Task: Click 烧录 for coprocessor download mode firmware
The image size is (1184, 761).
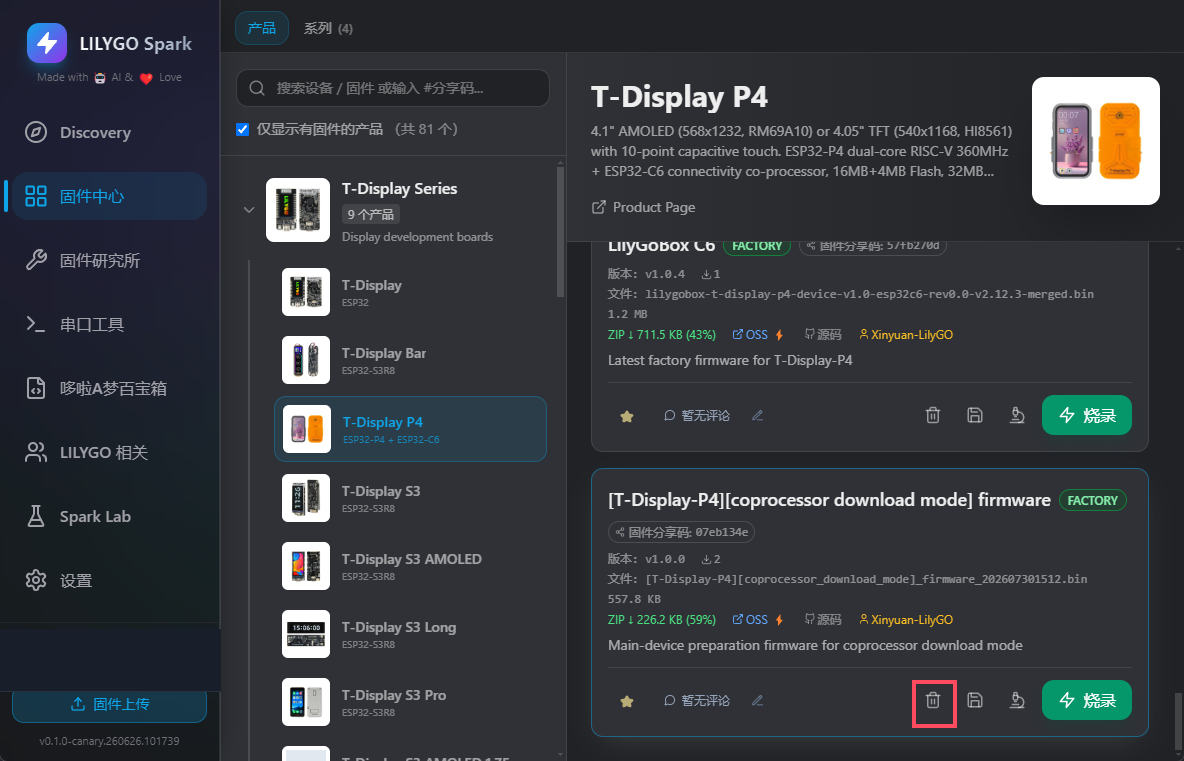Action: tap(1087, 700)
